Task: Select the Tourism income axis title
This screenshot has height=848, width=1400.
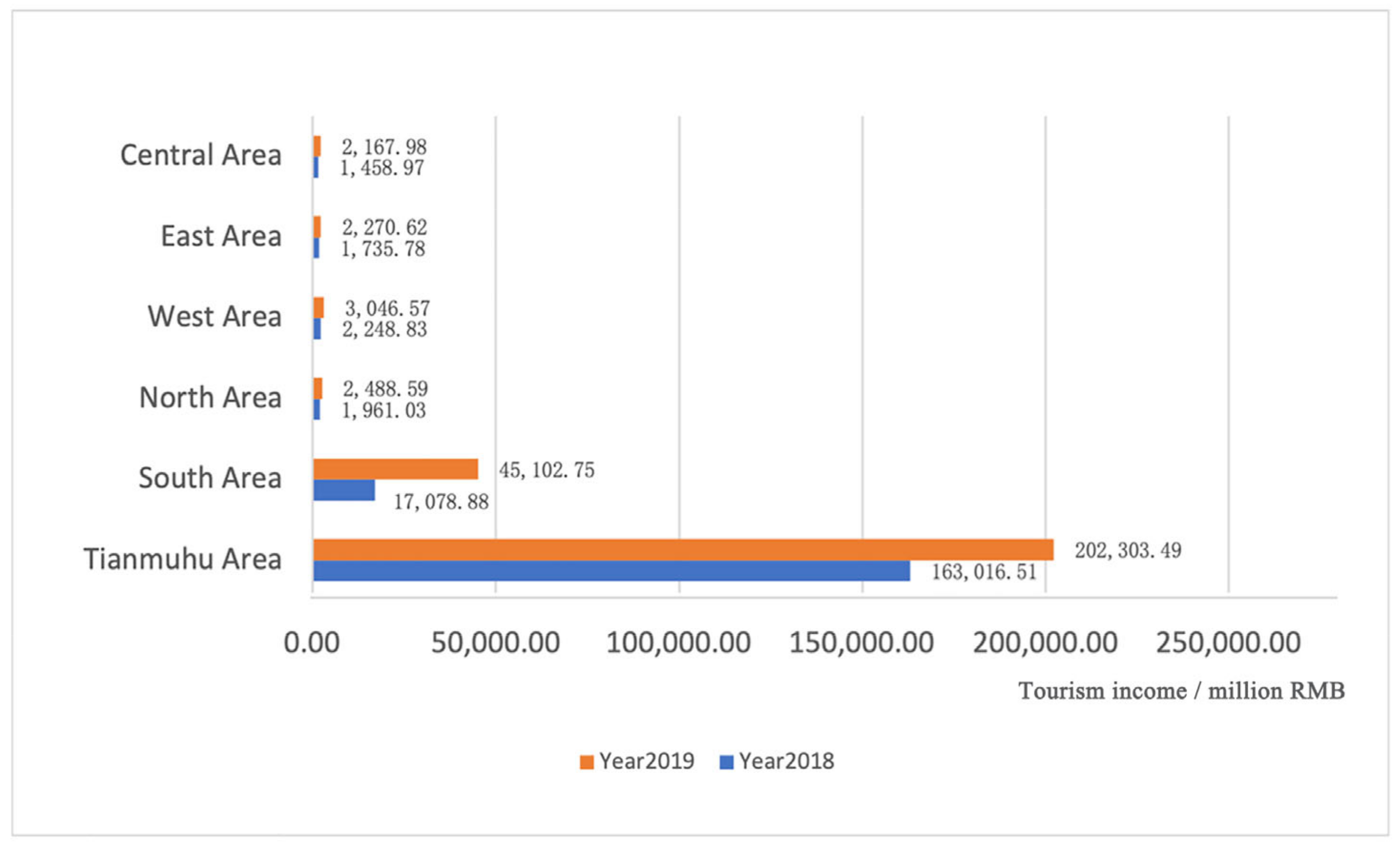Action: 1181,691
